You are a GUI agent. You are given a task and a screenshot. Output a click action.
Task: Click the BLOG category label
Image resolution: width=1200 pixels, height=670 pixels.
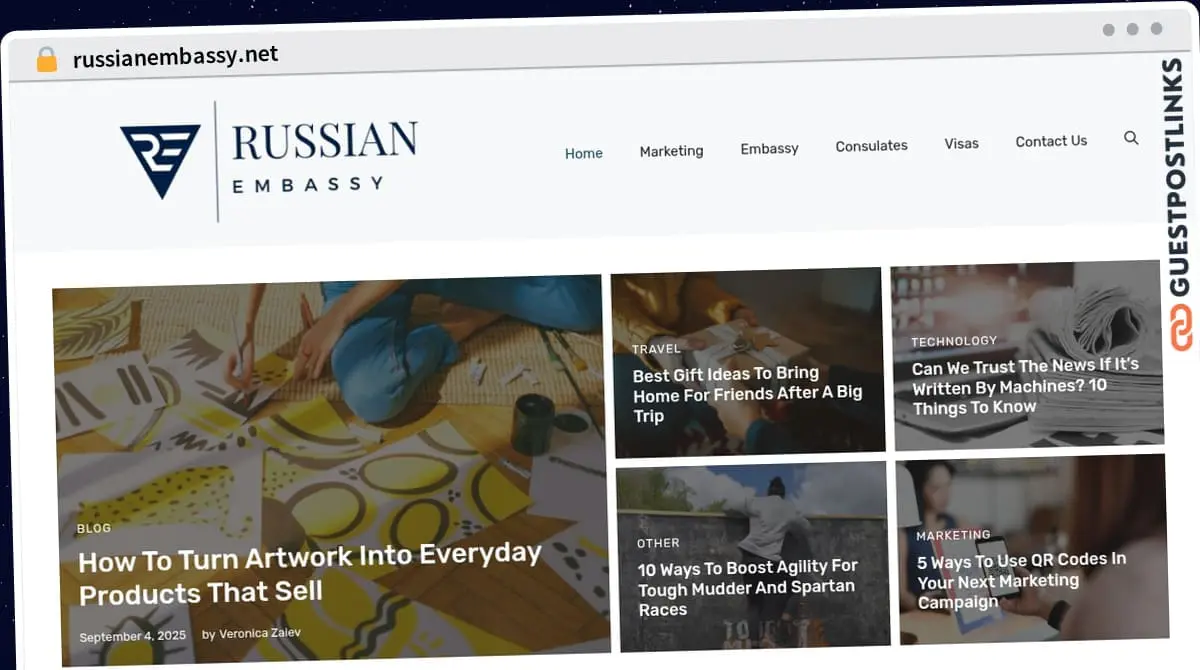point(94,528)
